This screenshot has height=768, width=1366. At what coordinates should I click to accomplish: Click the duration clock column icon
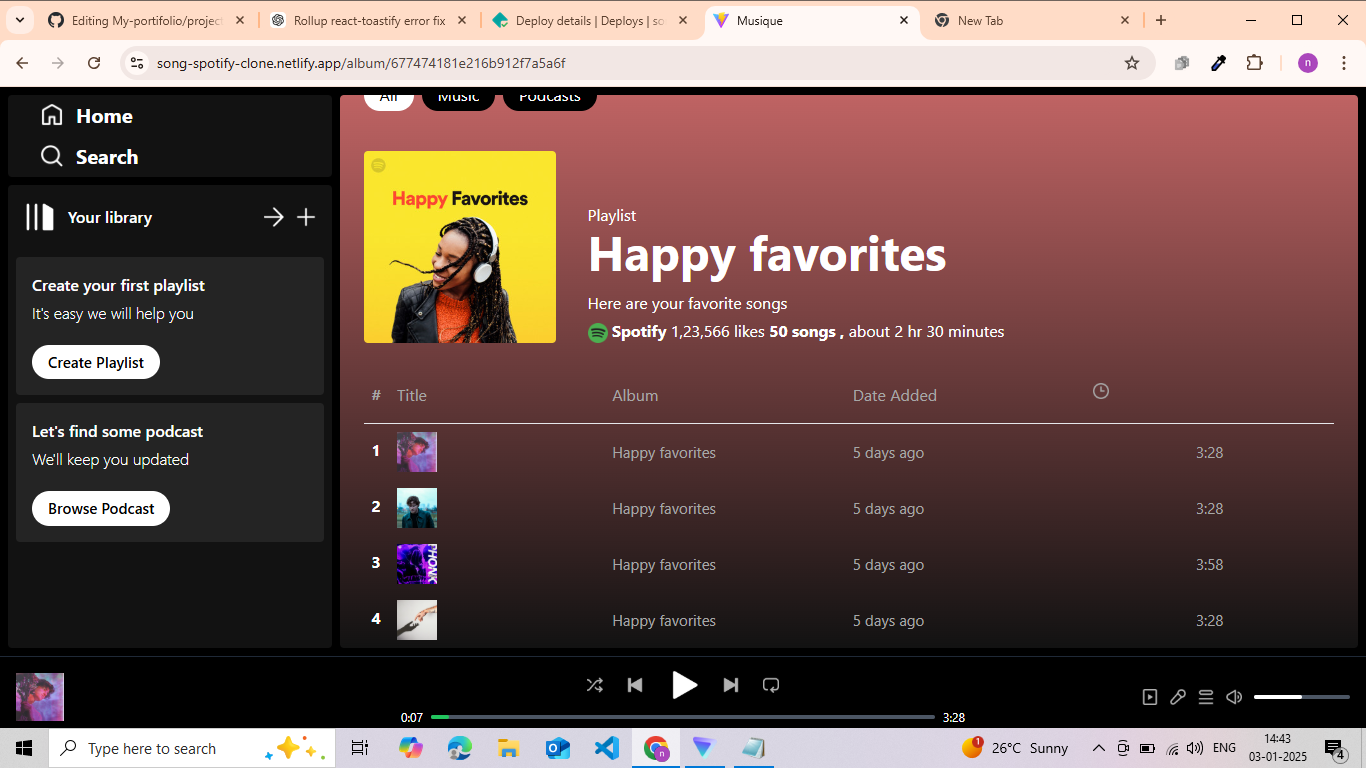pos(1101,391)
